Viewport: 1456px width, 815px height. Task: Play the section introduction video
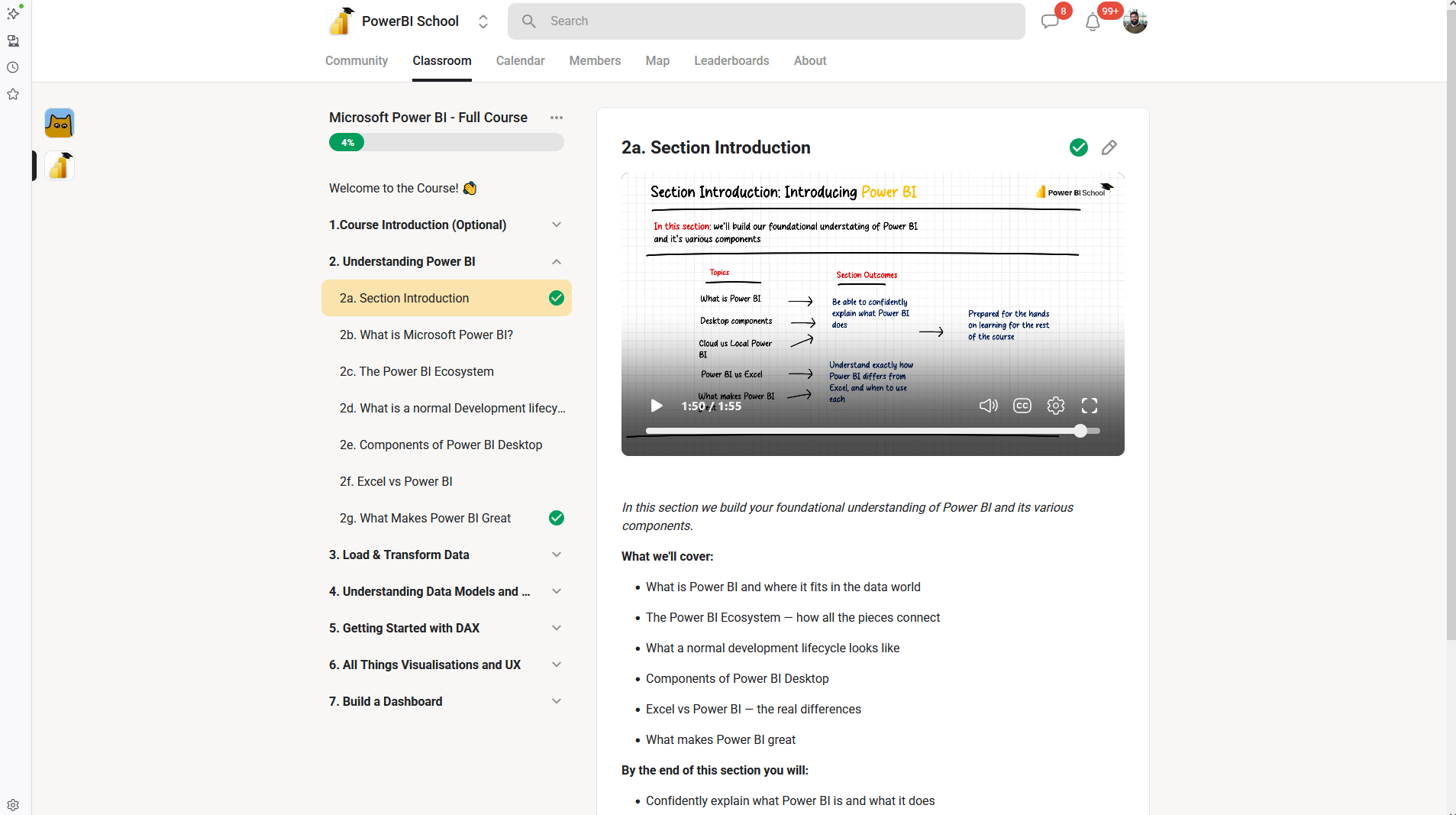(x=656, y=406)
